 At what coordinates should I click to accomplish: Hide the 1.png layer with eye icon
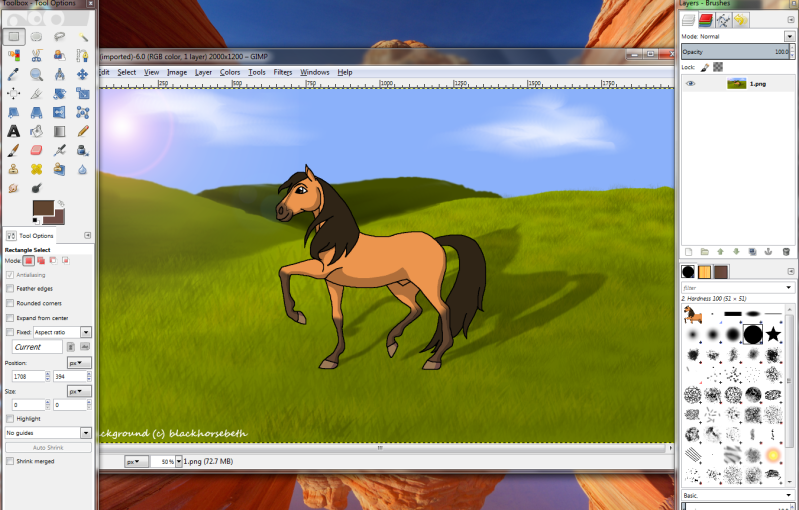click(x=690, y=84)
